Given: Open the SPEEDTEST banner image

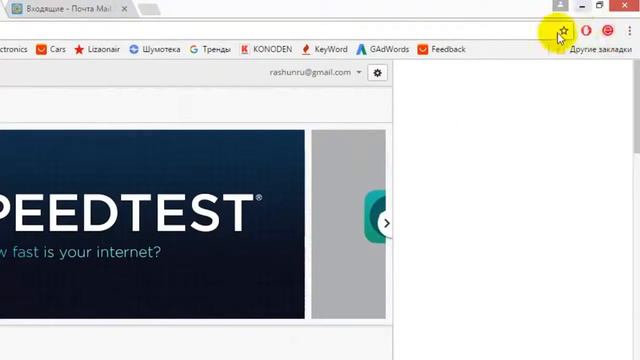Looking at the screenshot, I should coord(152,224).
